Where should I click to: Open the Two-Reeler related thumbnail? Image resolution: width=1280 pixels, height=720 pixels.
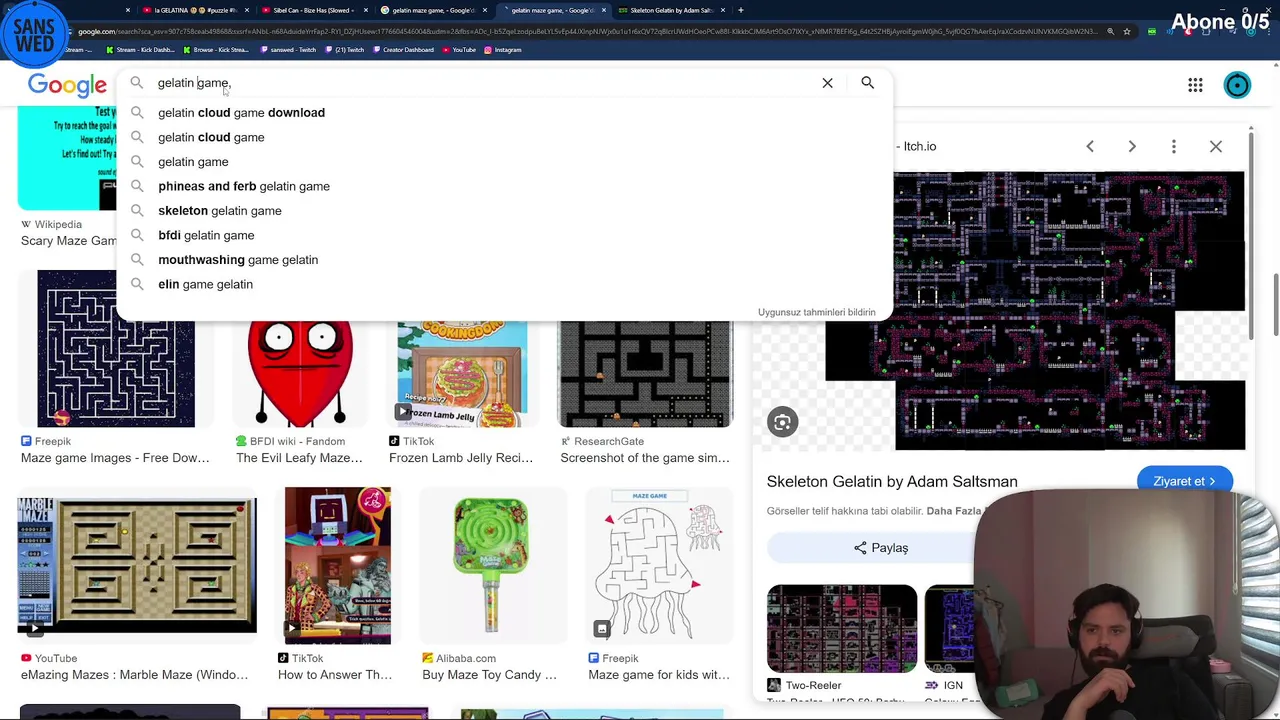[x=842, y=629]
